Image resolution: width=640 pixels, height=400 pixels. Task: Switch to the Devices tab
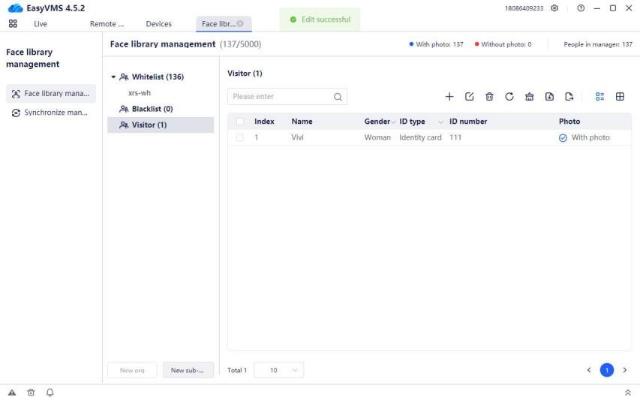click(x=158, y=23)
